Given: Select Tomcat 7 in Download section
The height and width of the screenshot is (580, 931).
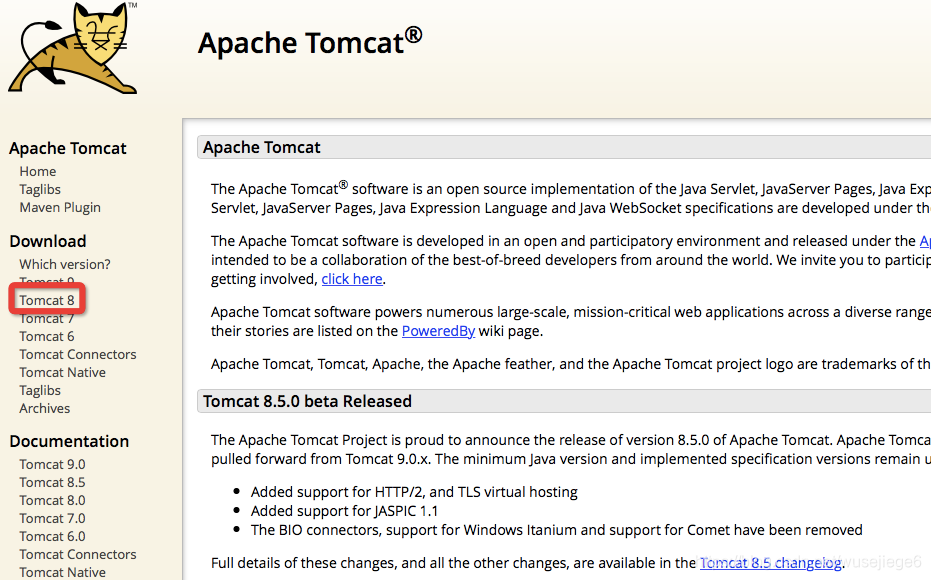Looking at the screenshot, I should (47, 319).
